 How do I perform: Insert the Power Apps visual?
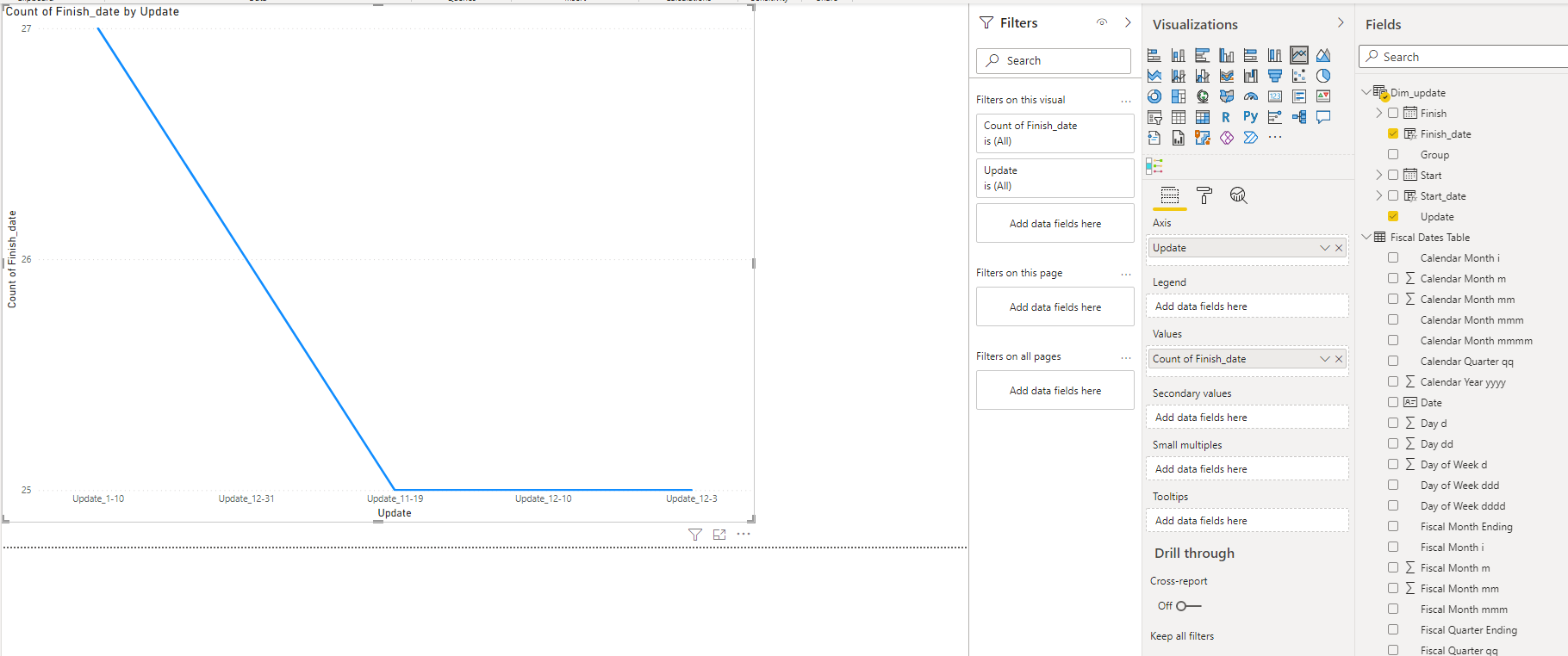(1227, 138)
